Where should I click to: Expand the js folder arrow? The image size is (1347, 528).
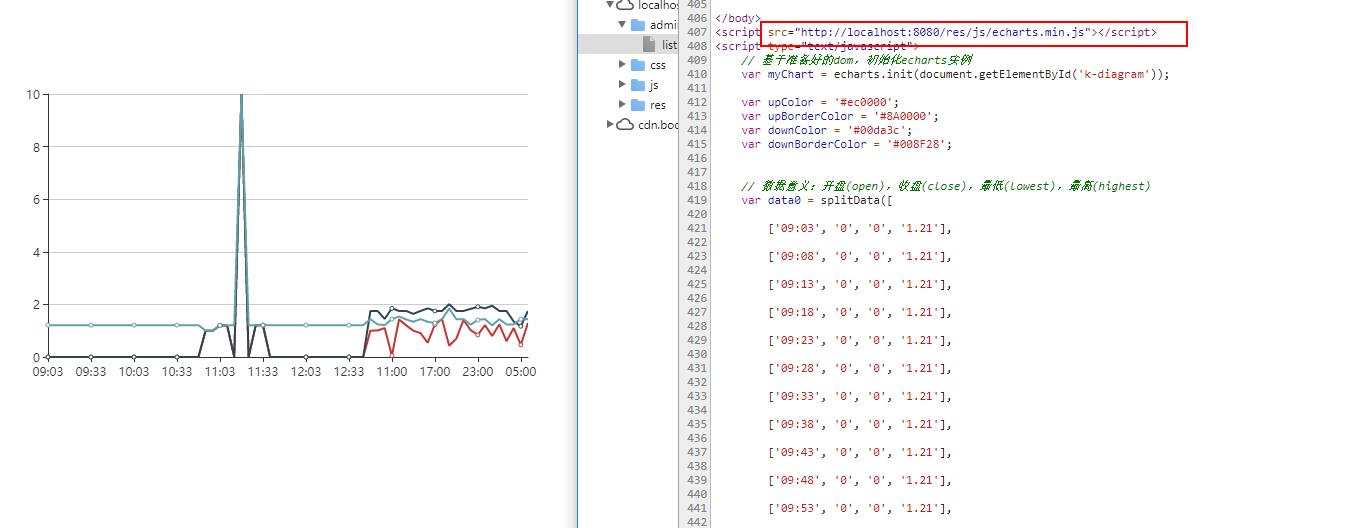pyautogui.click(x=623, y=85)
